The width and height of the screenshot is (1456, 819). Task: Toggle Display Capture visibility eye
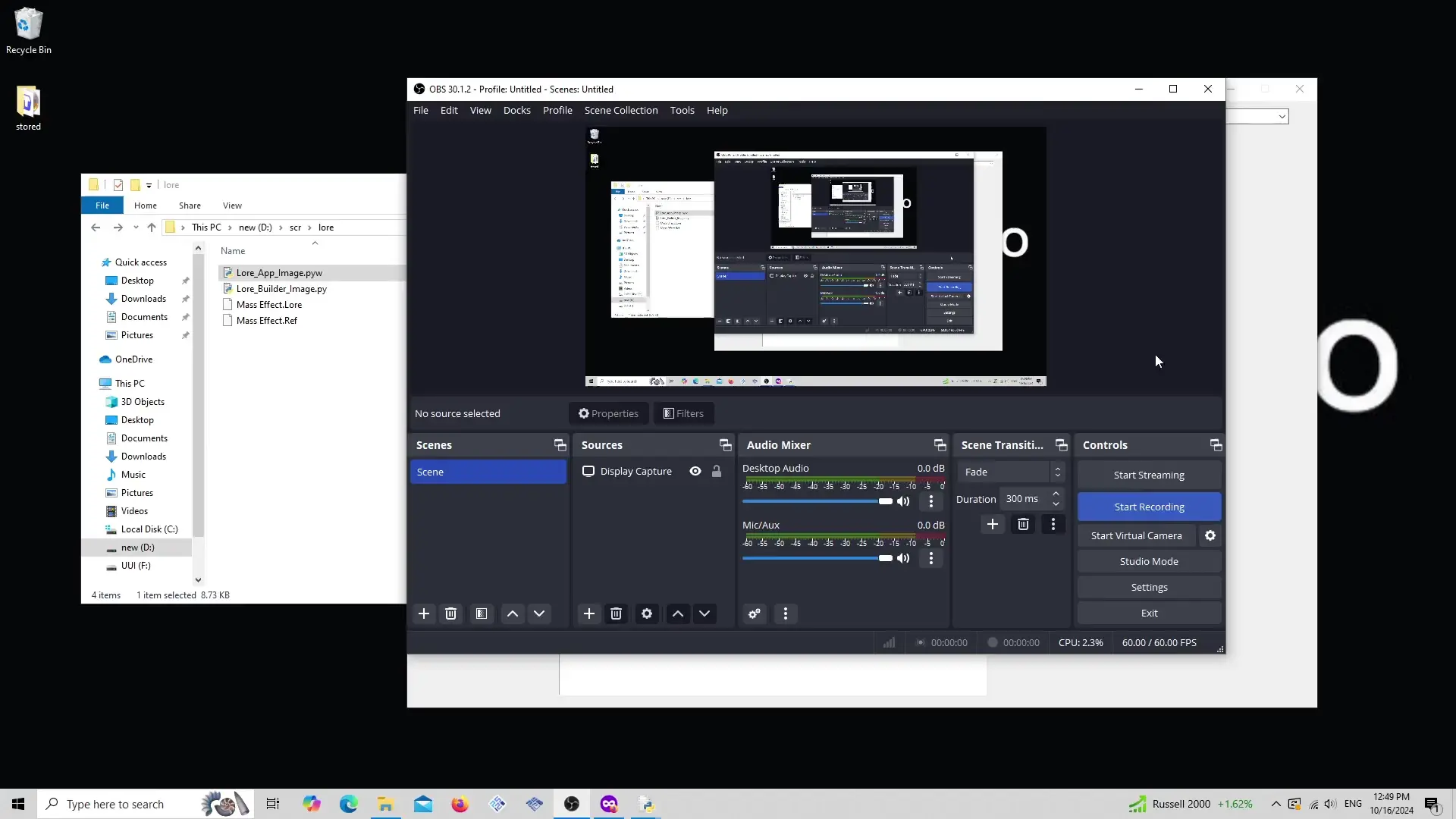point(695,471)
